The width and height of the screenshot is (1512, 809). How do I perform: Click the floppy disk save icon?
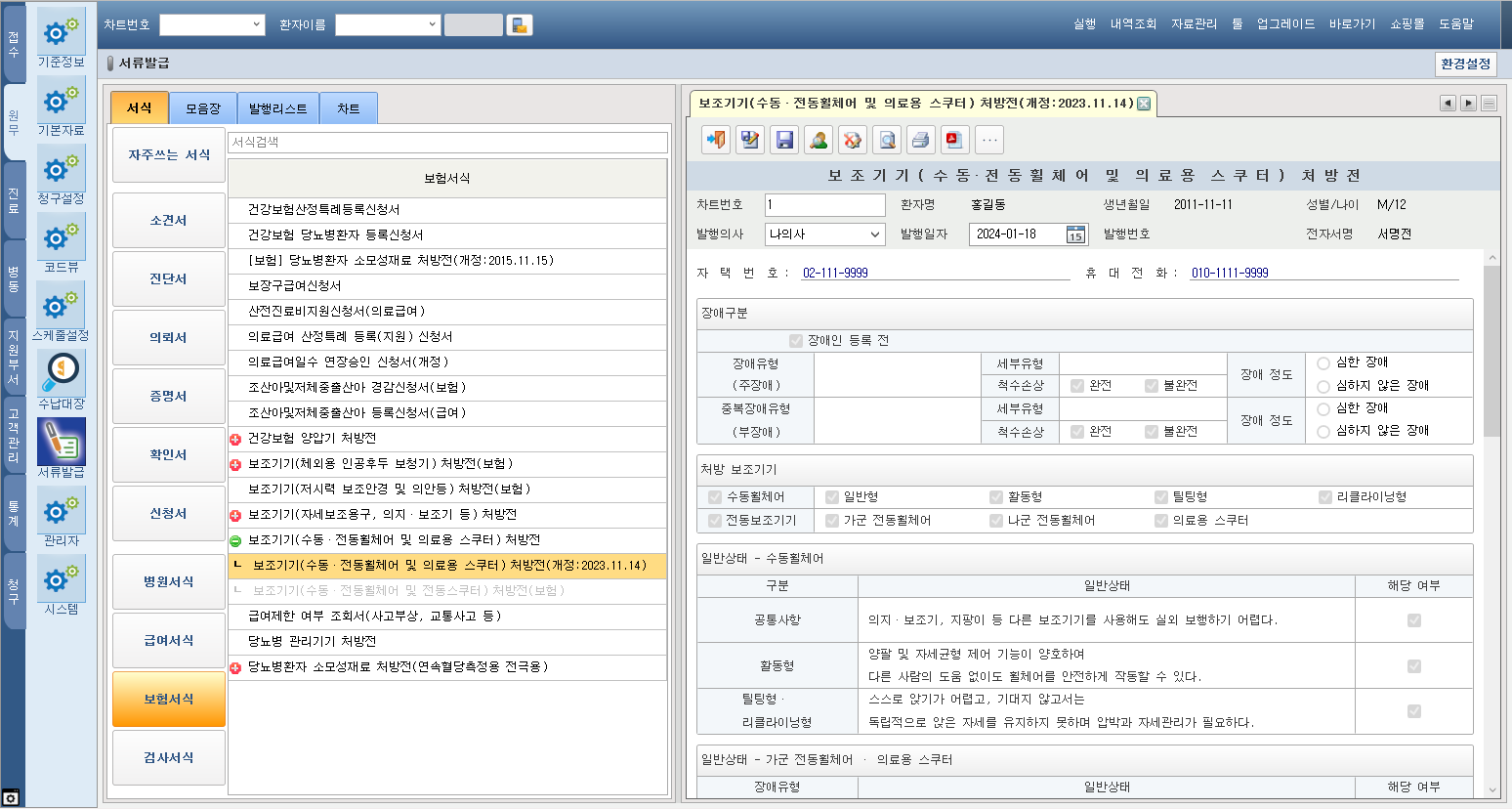click(x=784, y=140)
